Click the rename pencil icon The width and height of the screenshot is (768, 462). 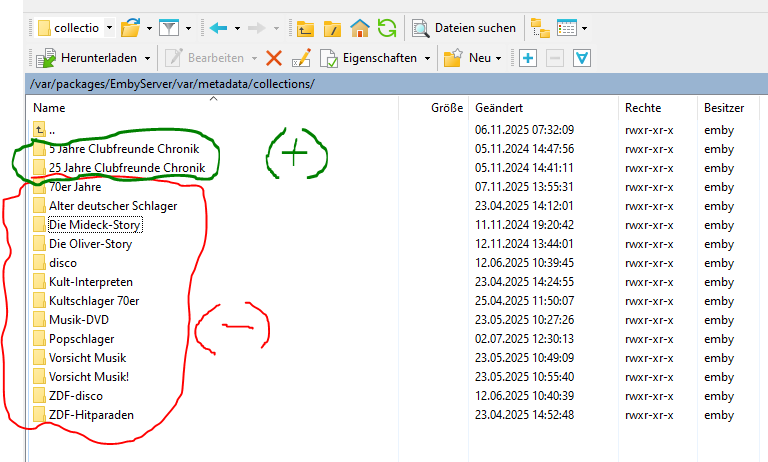pyautogui.click(x=301, y=58)
